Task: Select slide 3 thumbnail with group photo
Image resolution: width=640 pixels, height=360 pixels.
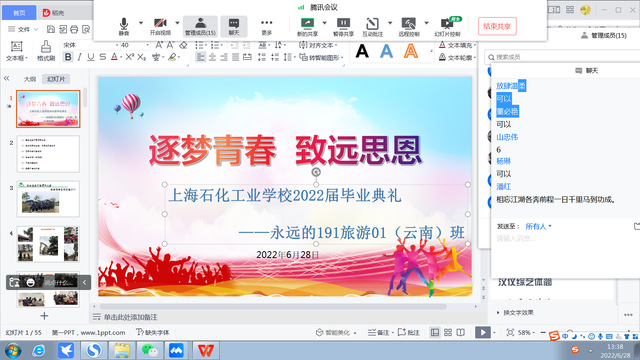Action: [48, 199]
